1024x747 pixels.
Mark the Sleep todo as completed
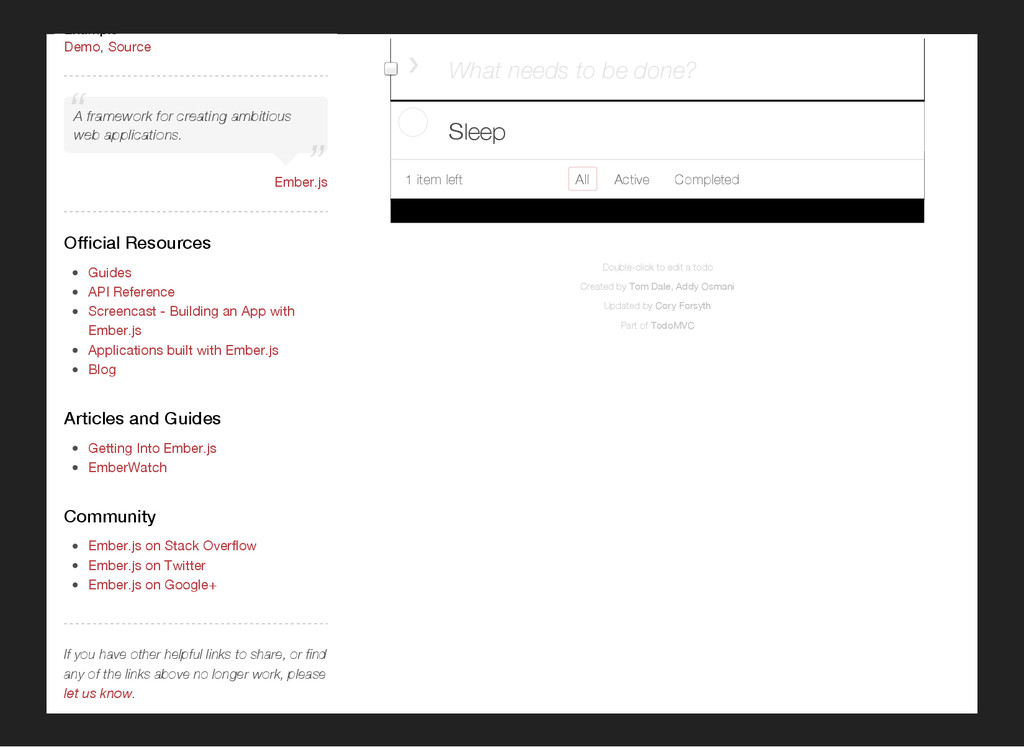pos(413,122)
